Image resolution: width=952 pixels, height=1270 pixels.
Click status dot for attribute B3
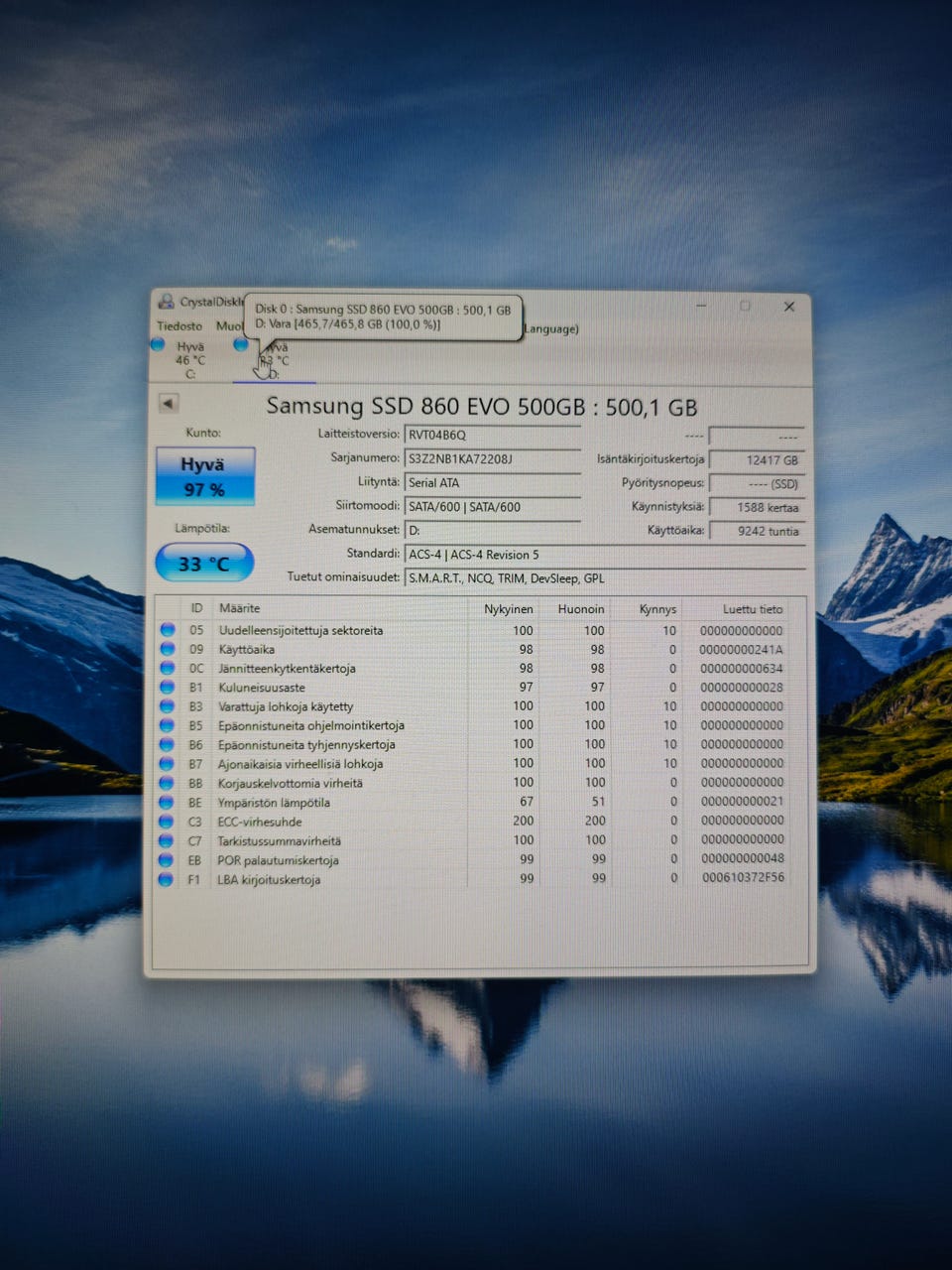point(168,706)
